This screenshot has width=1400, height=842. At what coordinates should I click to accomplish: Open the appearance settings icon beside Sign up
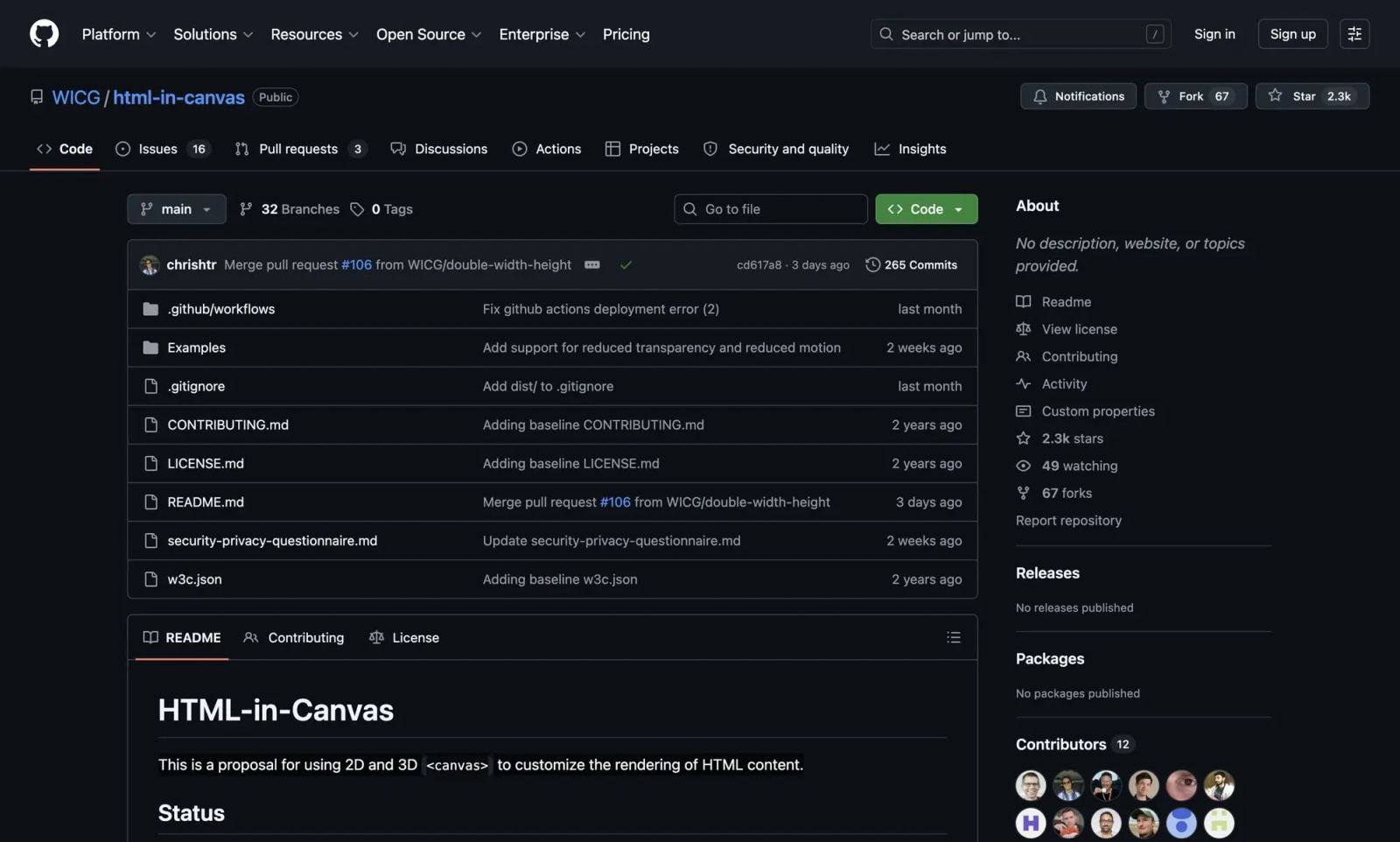(x=1354, y=34)
